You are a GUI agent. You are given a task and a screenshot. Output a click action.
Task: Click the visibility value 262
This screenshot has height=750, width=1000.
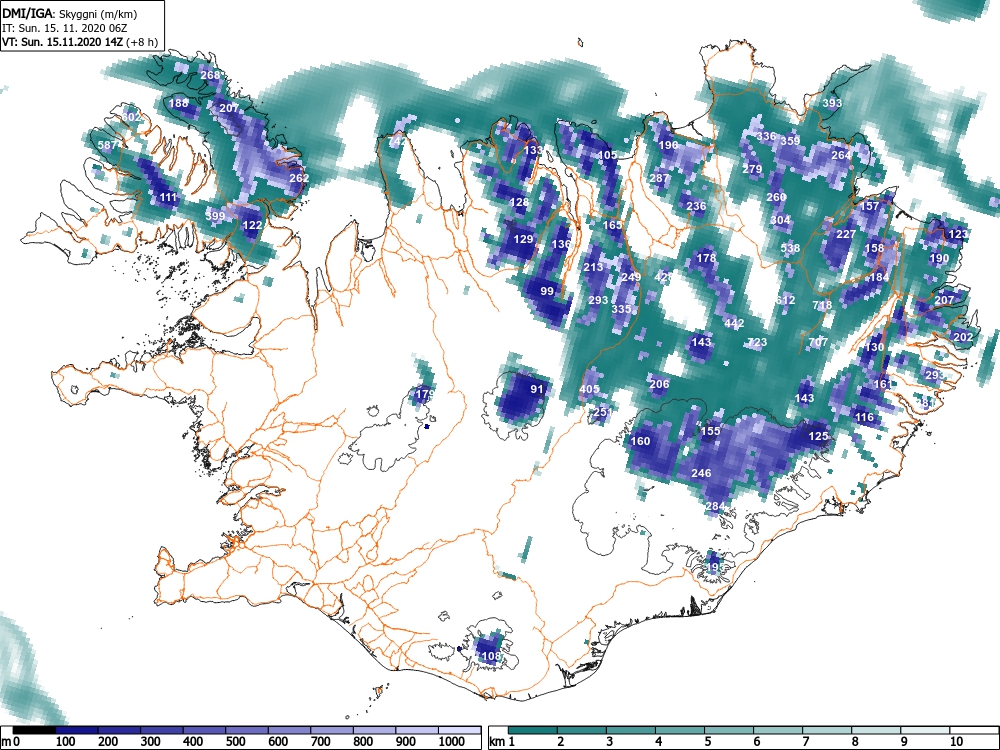[x=299, y=178]
